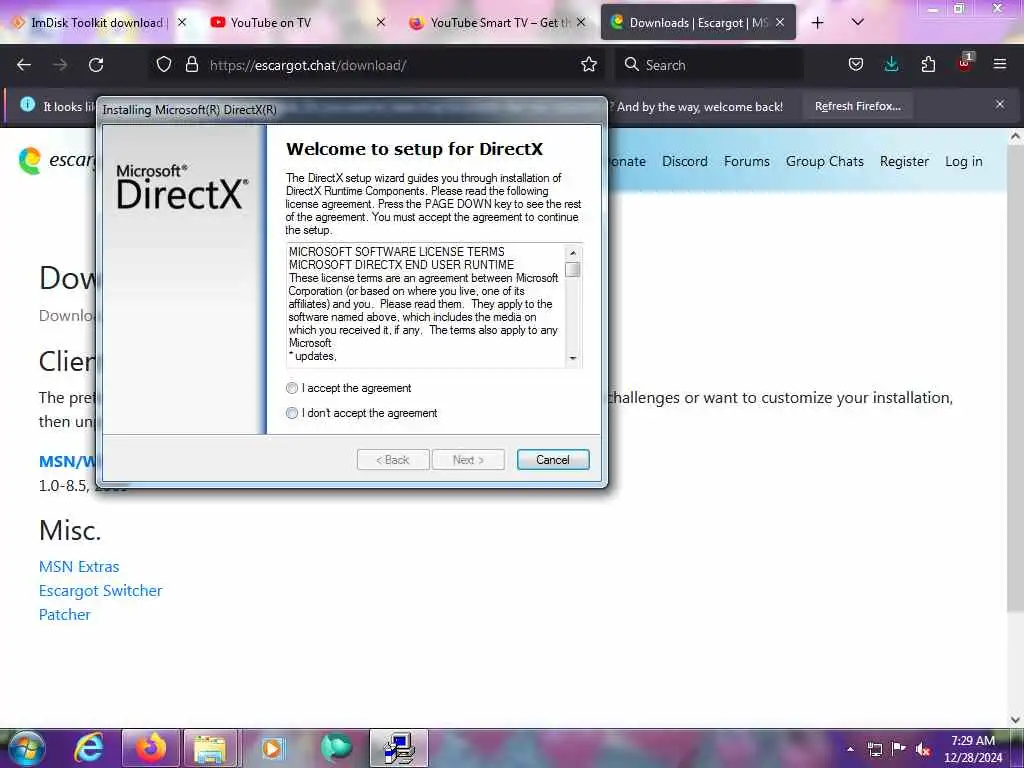Viewport: 1024px width, 768px height.
Task: Open Discord in the Escargot navigation
Action: pyautogui.click(x=684, y=161)
